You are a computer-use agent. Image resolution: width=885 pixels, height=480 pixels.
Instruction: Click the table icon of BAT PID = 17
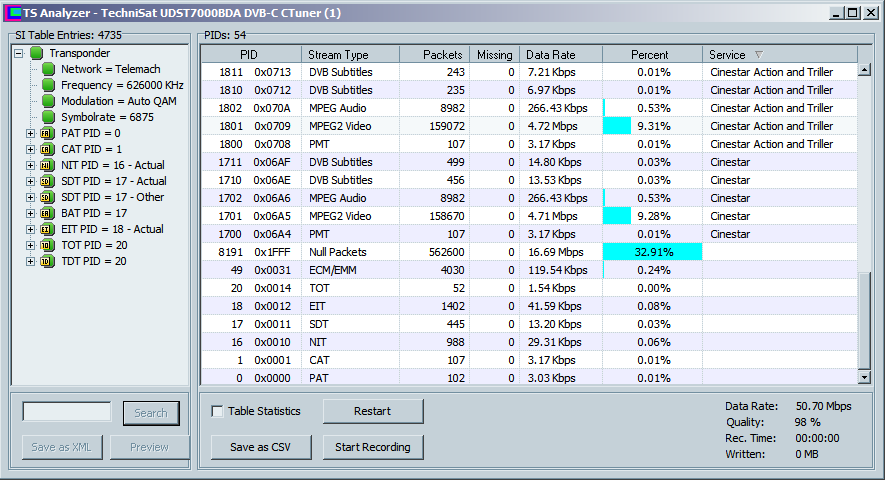pos(47,213)
